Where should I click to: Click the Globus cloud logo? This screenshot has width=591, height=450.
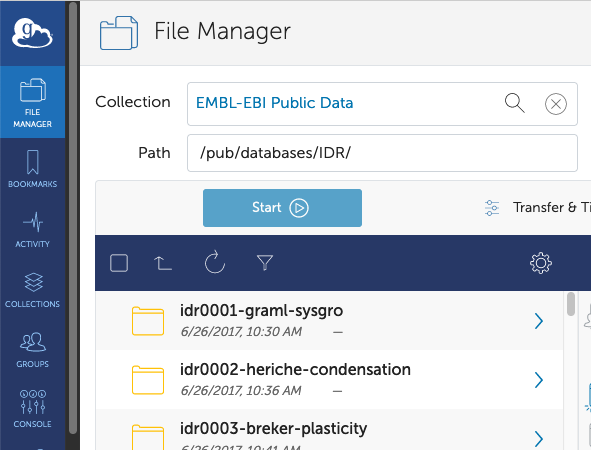[32, 33]
